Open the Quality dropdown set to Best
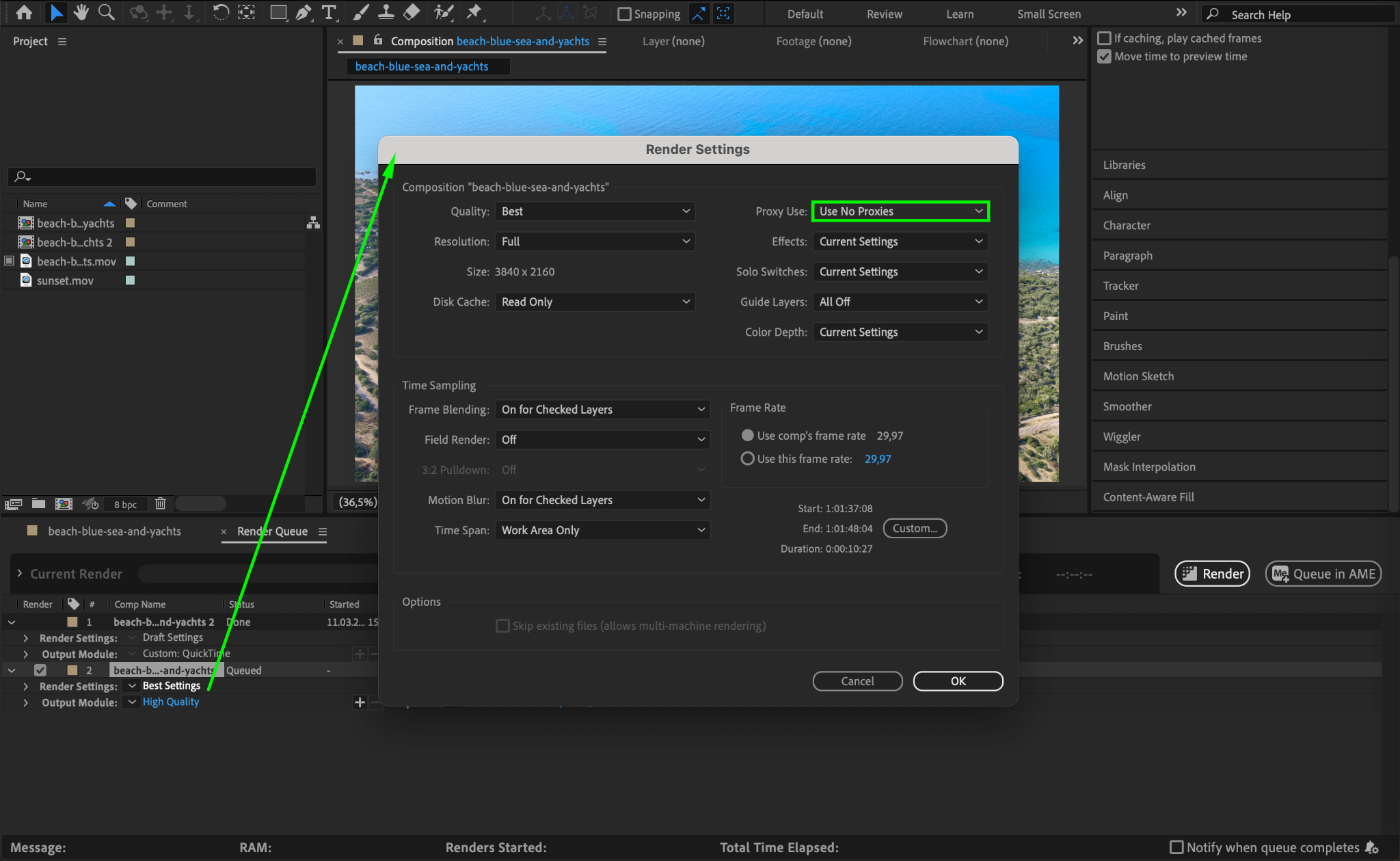This screenshot has height=861, width=1400. pyautogui.click(x=595, y=211)
